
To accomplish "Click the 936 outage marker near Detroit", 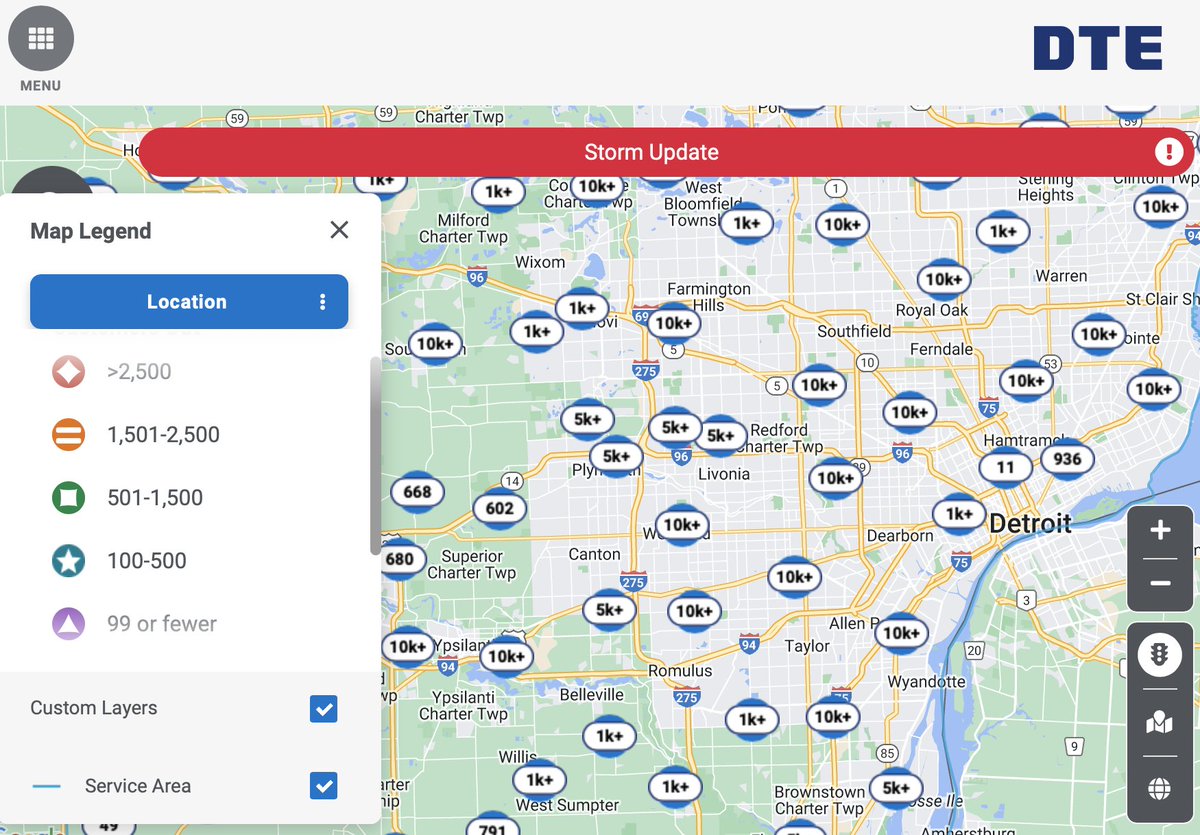I will click(1067, 460).
